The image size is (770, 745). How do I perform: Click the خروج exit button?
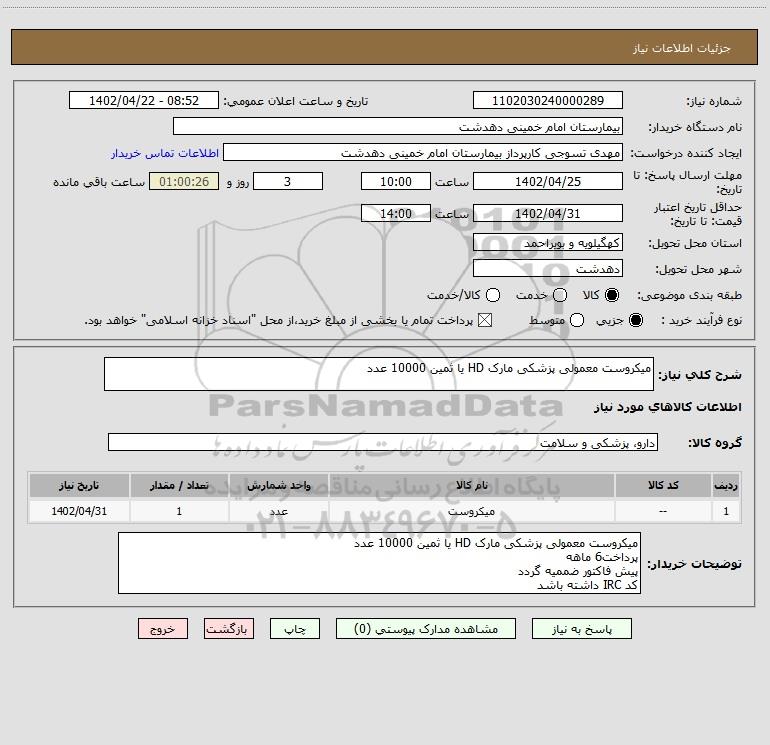[x=163, y=629]
